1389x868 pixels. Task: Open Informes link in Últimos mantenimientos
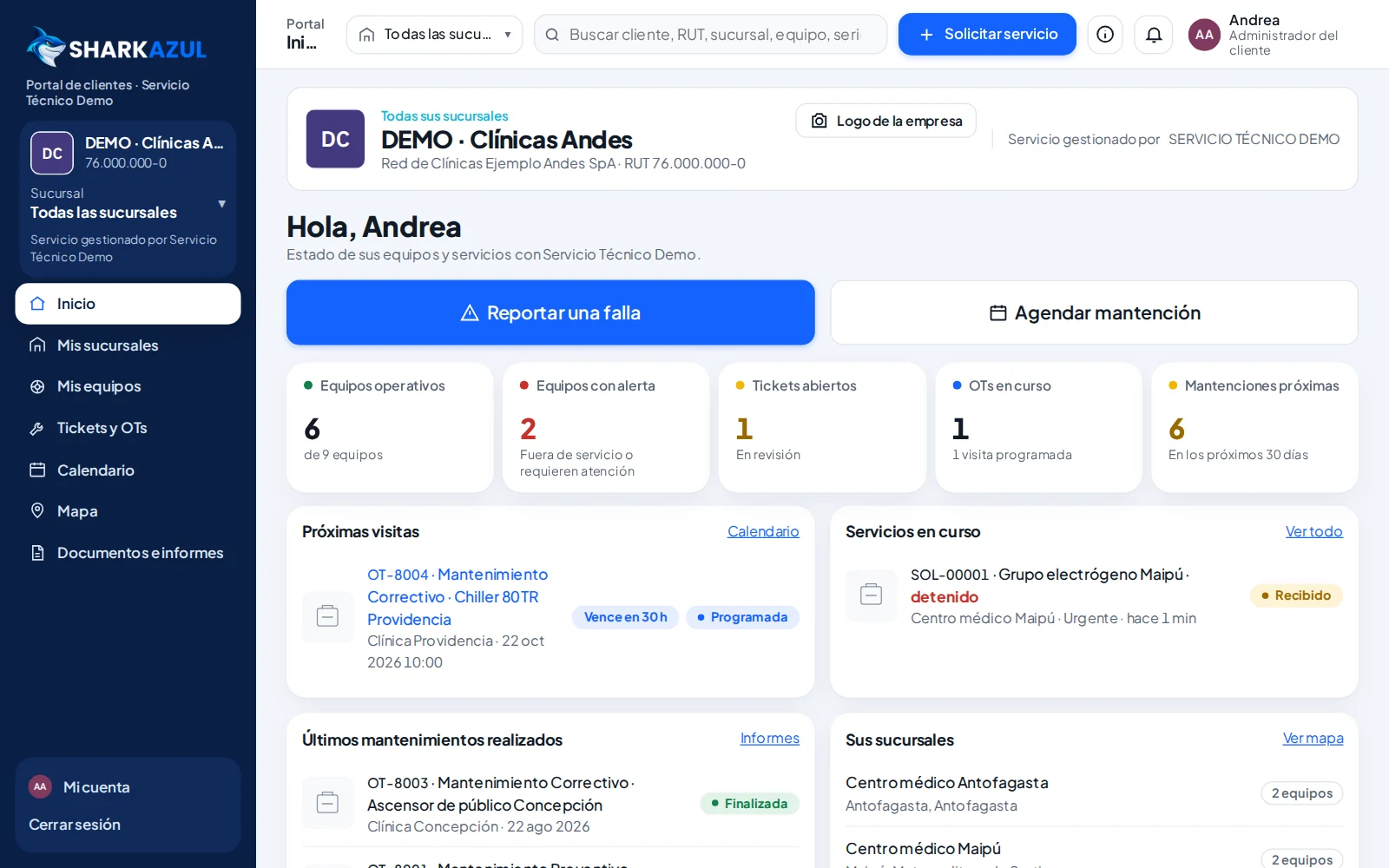769,738
